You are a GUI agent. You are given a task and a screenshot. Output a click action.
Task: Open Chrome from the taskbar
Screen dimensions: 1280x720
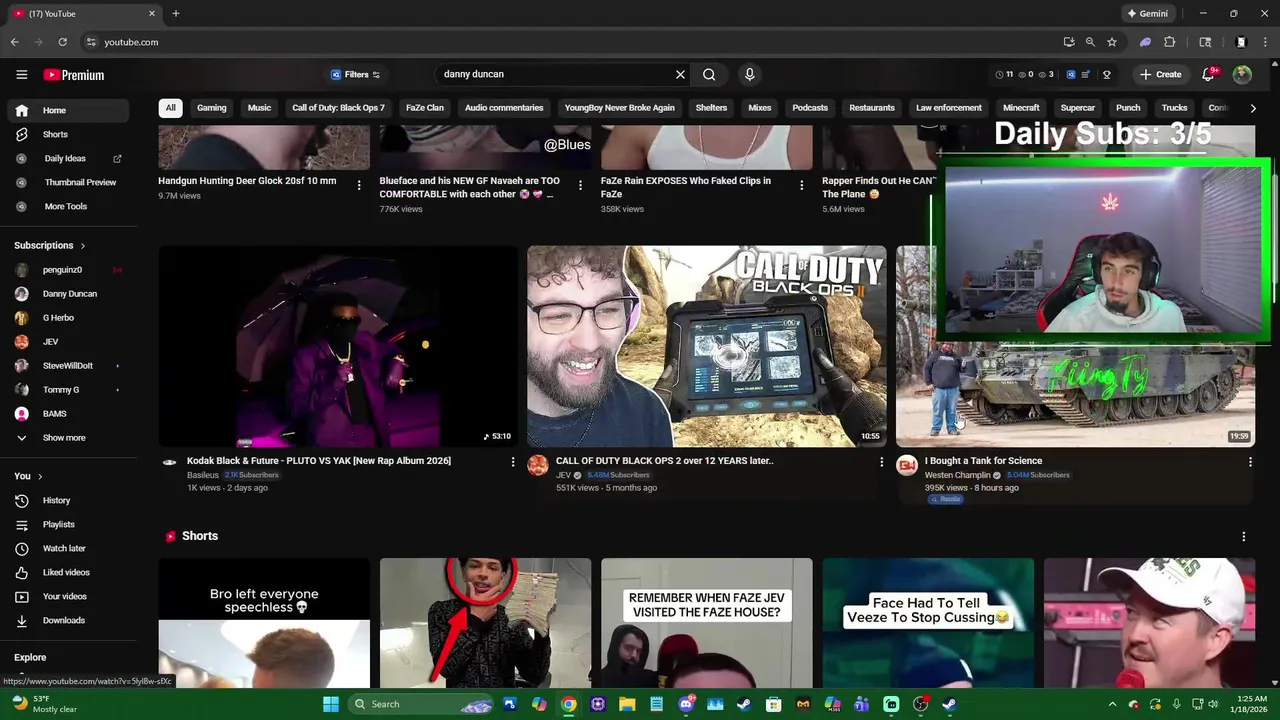coord(568,704)
